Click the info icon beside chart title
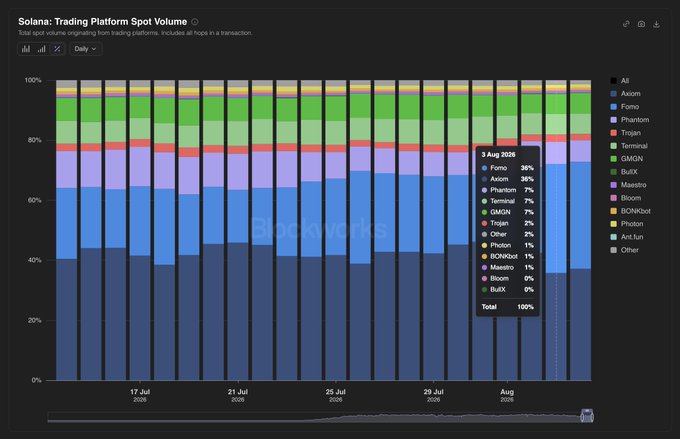 (195, 22)
